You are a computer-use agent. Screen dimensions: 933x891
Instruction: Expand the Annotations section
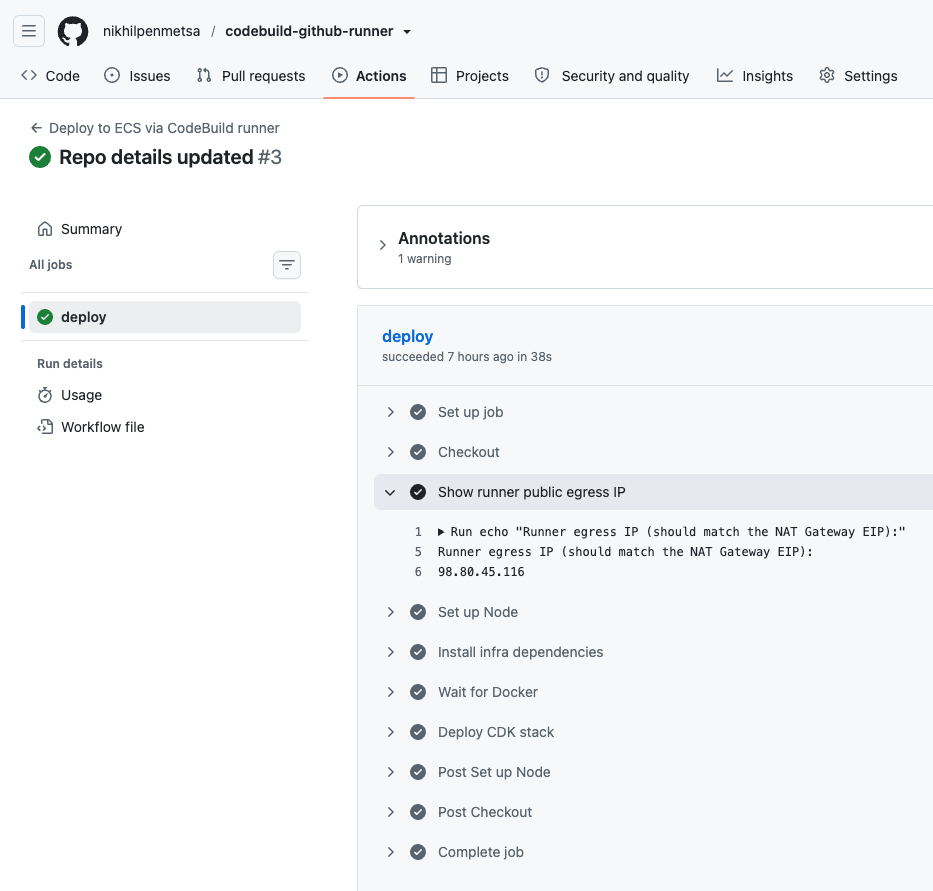pos(383,245)
